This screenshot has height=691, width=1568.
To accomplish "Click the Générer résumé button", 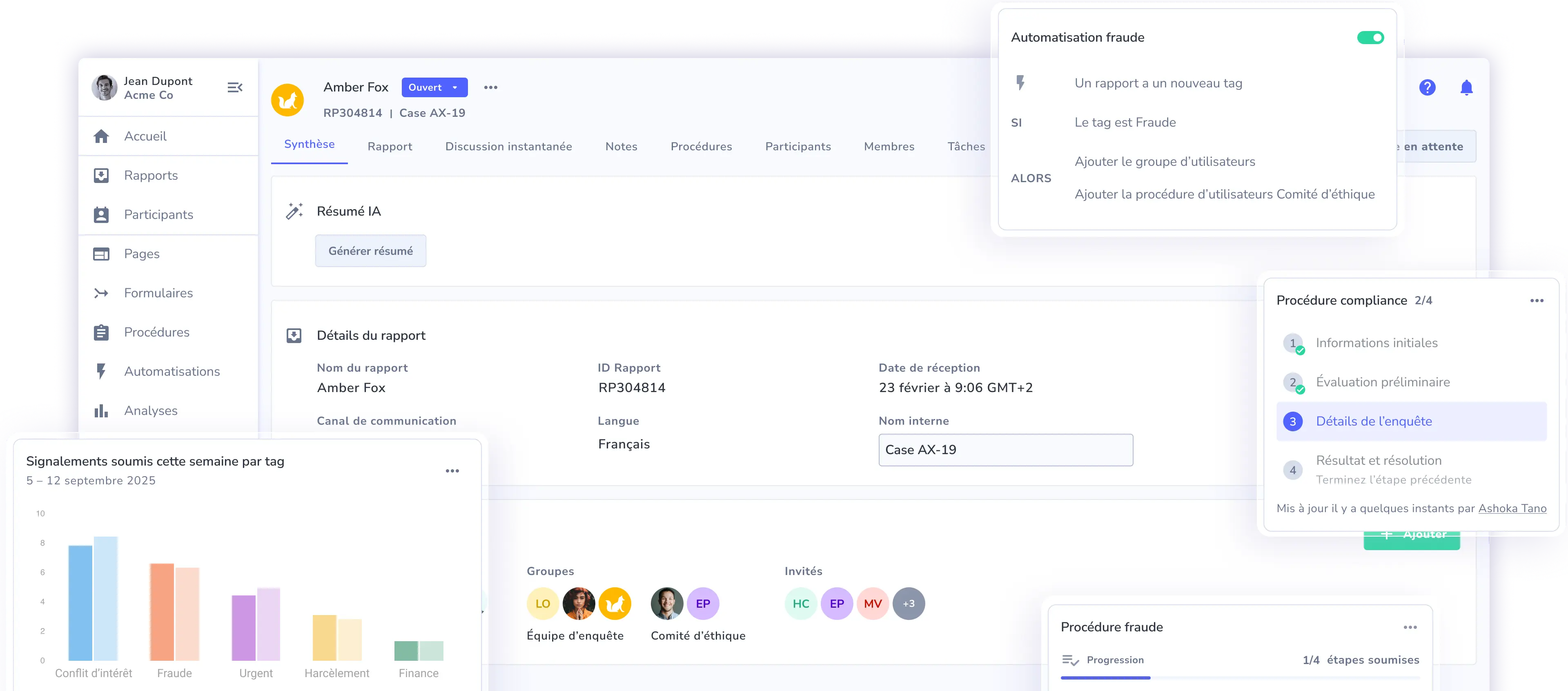I will coord(370,251).
